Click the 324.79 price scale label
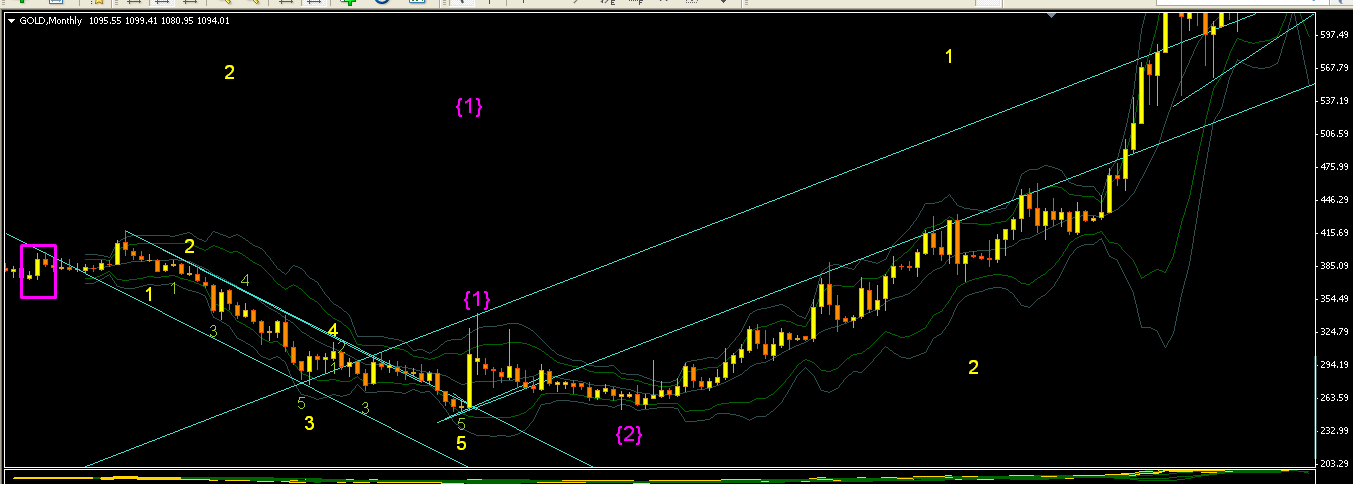 1335,332
